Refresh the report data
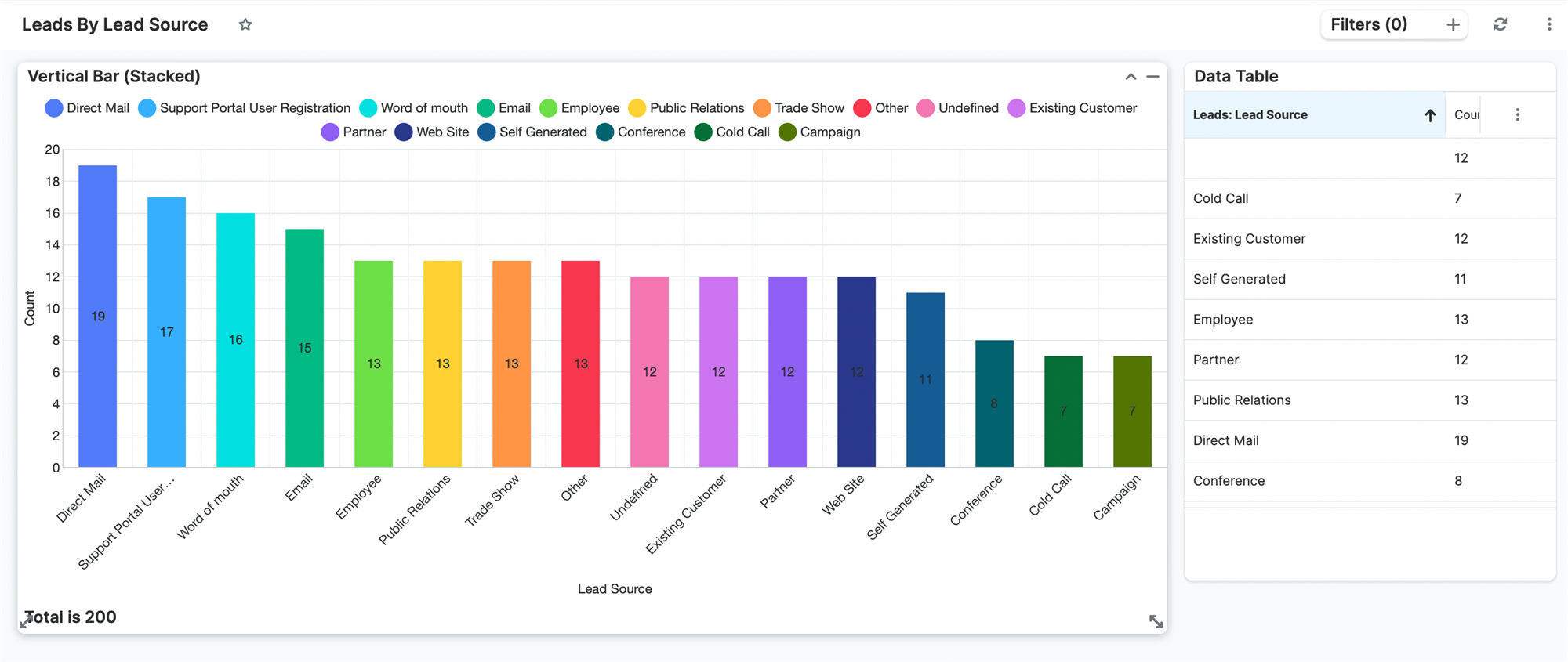This screenshot has height=662, width=1568. pyautogui.click(x=1500, y=25)
